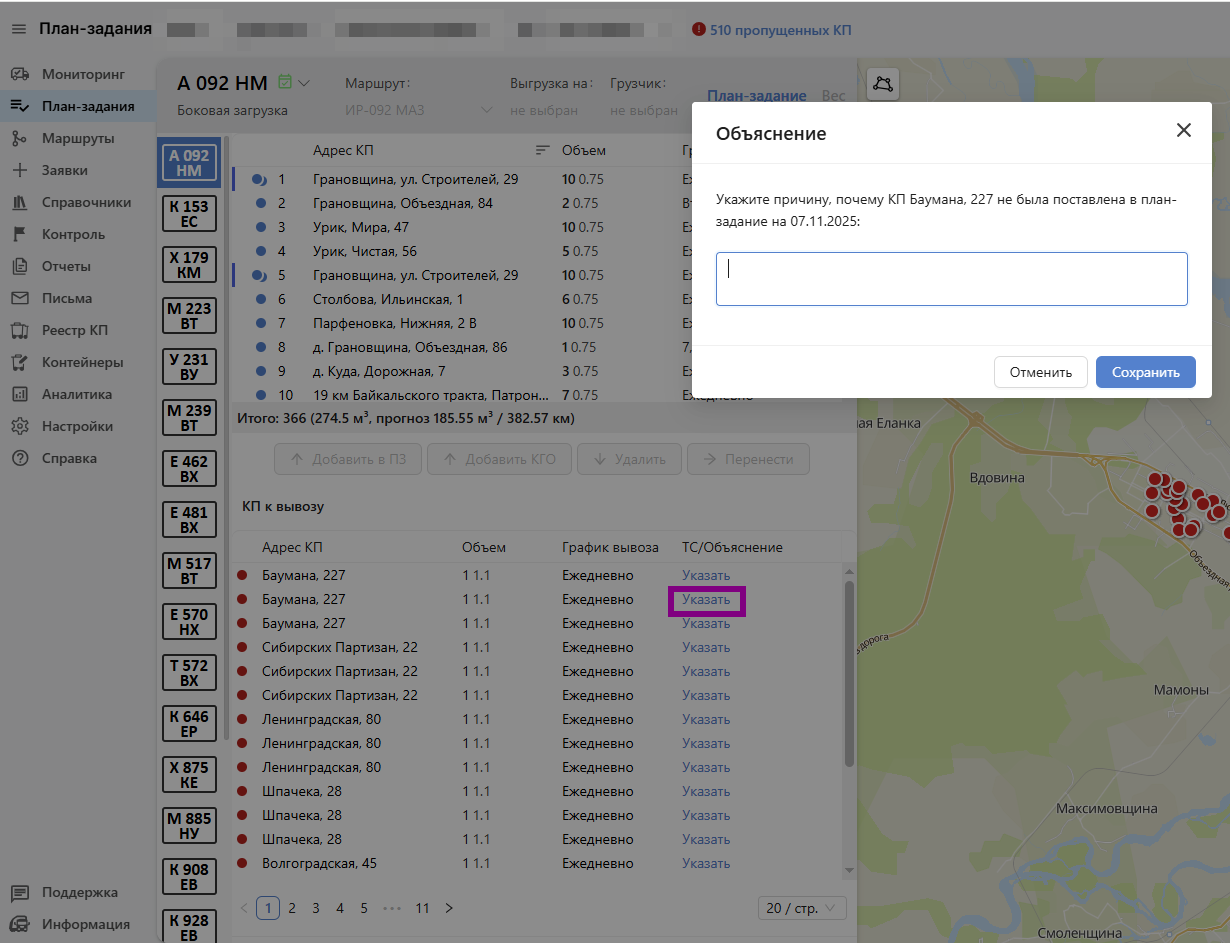Click the sort icon beside Адрес КП
This screenshot has width=1230, height=943.
[542, 150]
